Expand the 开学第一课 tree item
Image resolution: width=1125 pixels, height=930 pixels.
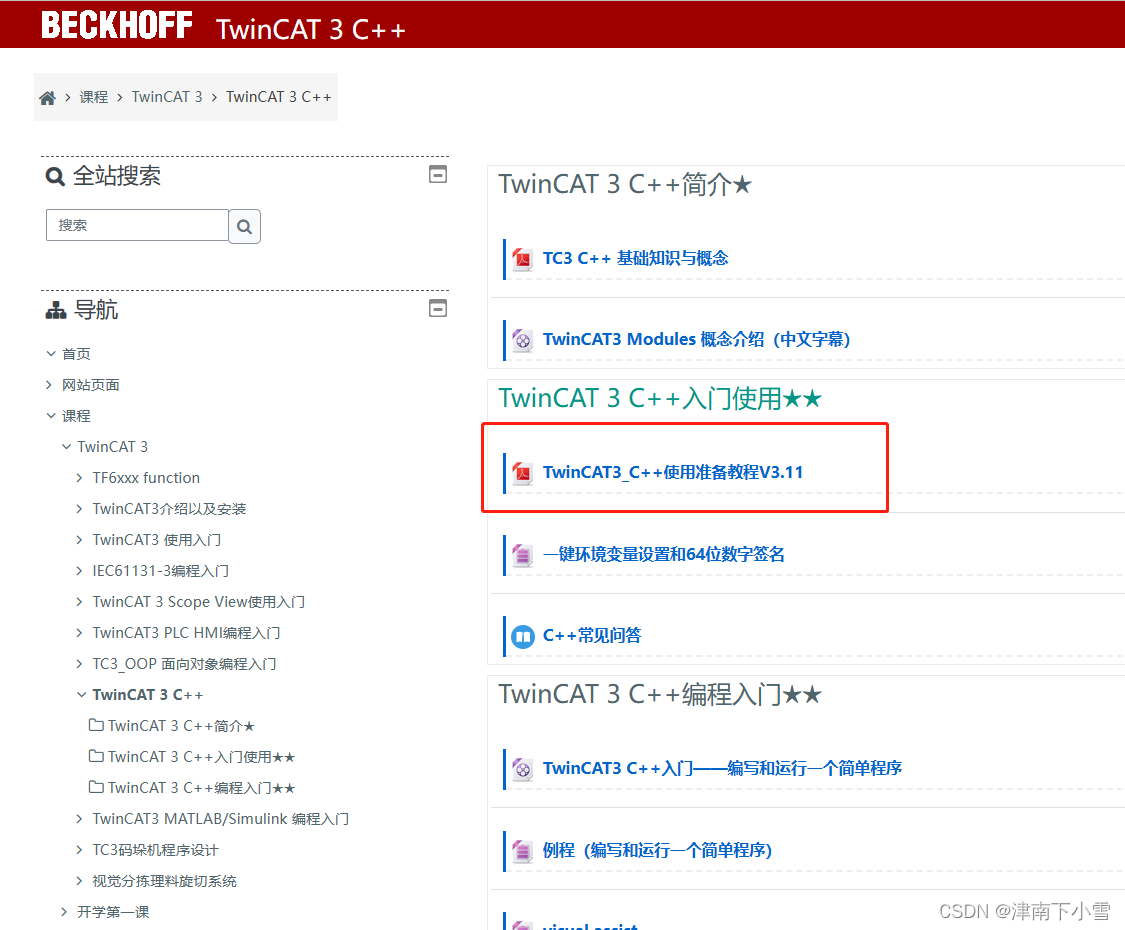tap(63, 911)
